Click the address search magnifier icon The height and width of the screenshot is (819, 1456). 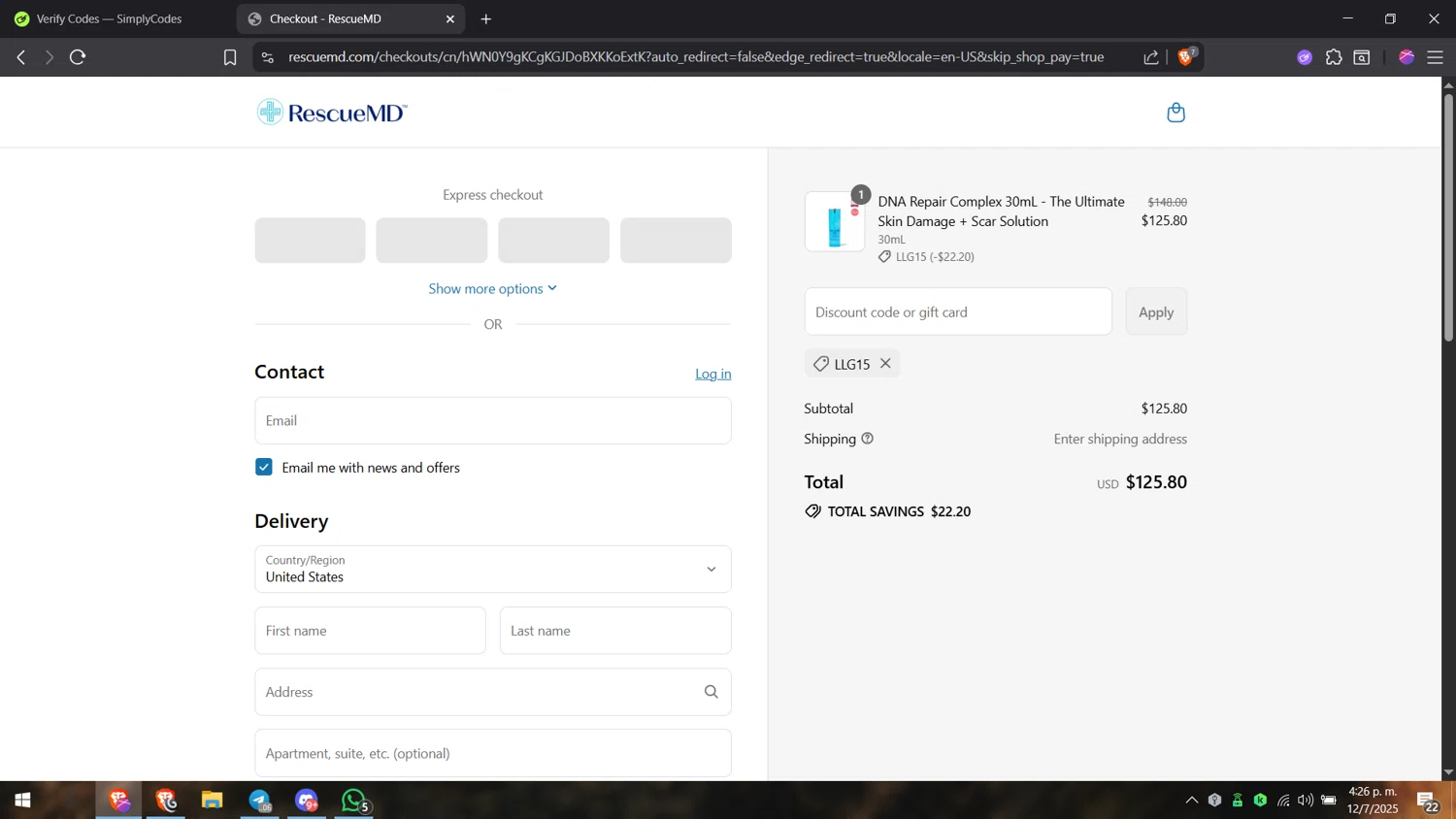(x=711, y=692)
